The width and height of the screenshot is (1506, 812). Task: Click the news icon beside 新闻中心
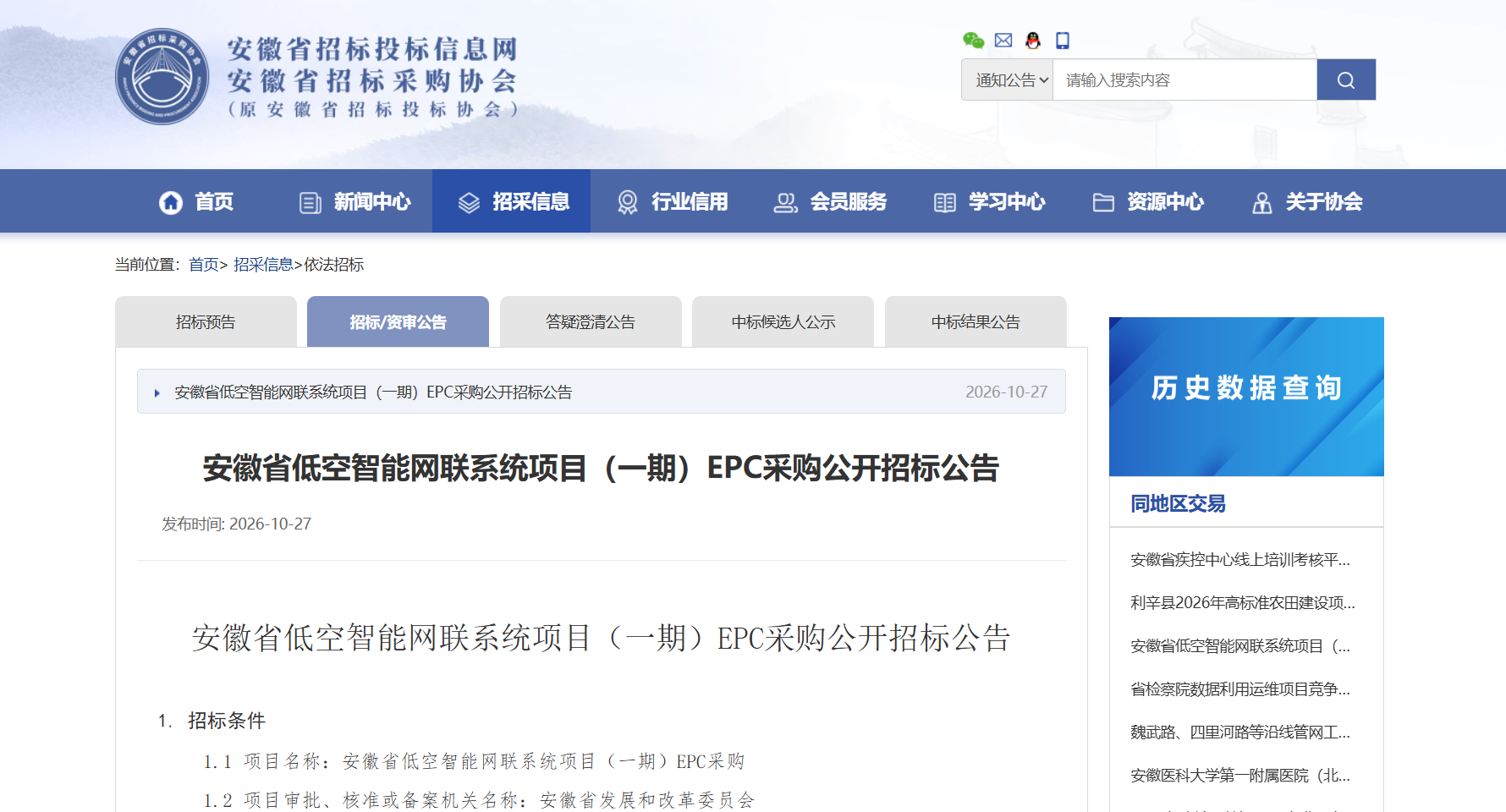coord(311,203)
